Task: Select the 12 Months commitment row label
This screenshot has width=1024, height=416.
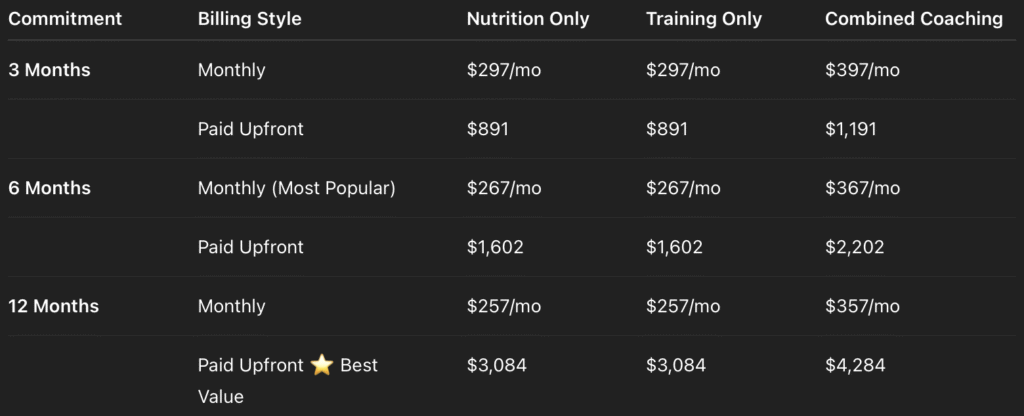Action: tap(53, 306)
